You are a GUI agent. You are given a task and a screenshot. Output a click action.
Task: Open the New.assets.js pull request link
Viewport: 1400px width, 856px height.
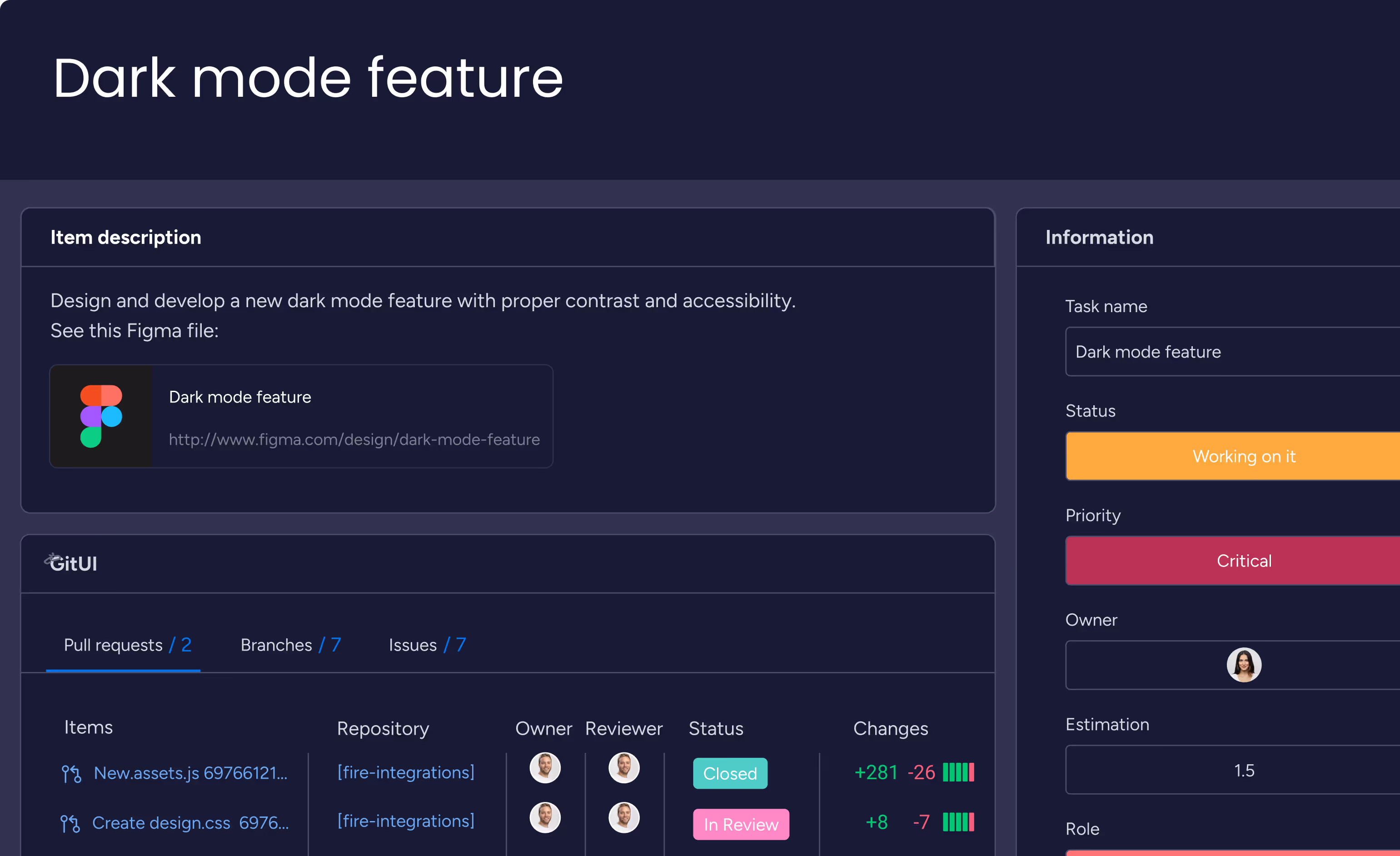190,773
